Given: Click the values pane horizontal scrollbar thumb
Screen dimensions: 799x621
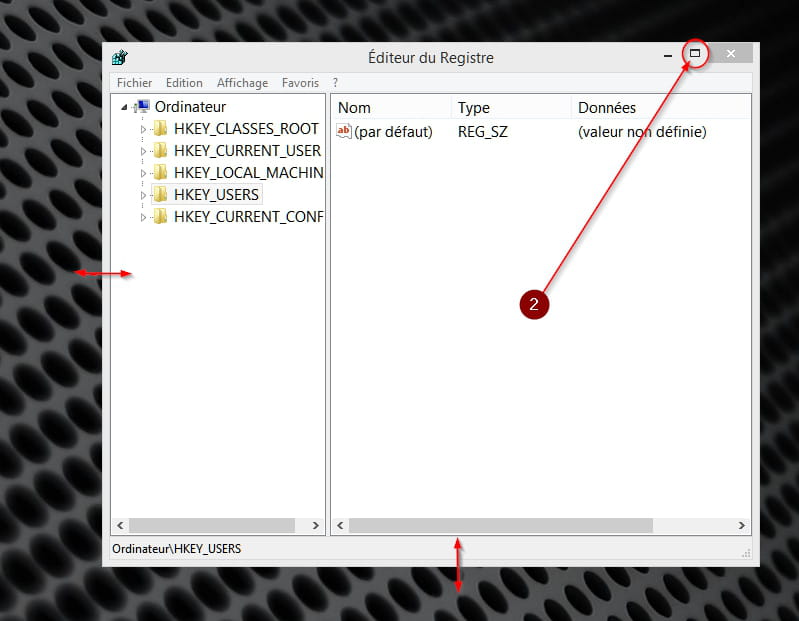Looking at the screenshot, I should pos(501,525).
